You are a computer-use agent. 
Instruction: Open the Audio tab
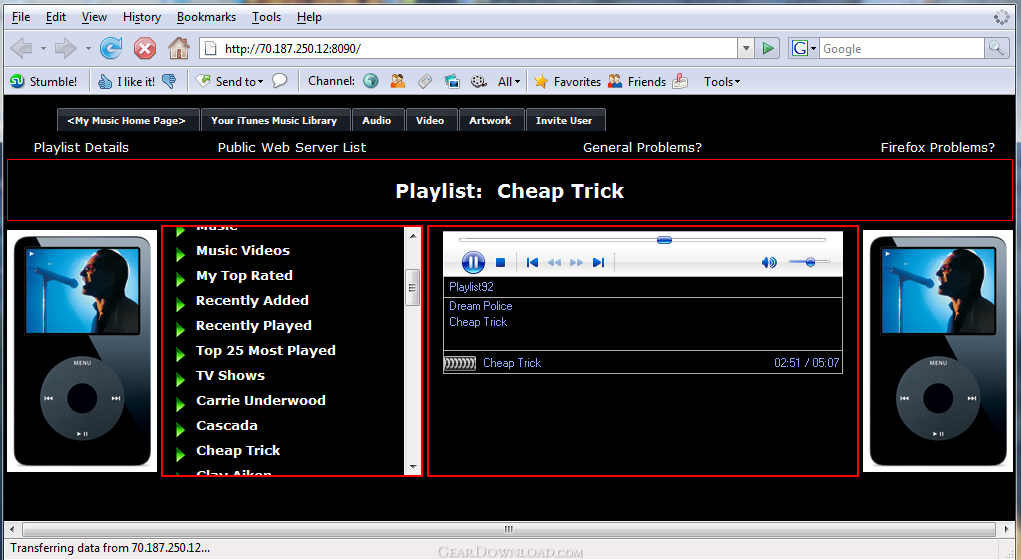click(x=377, y=120)
